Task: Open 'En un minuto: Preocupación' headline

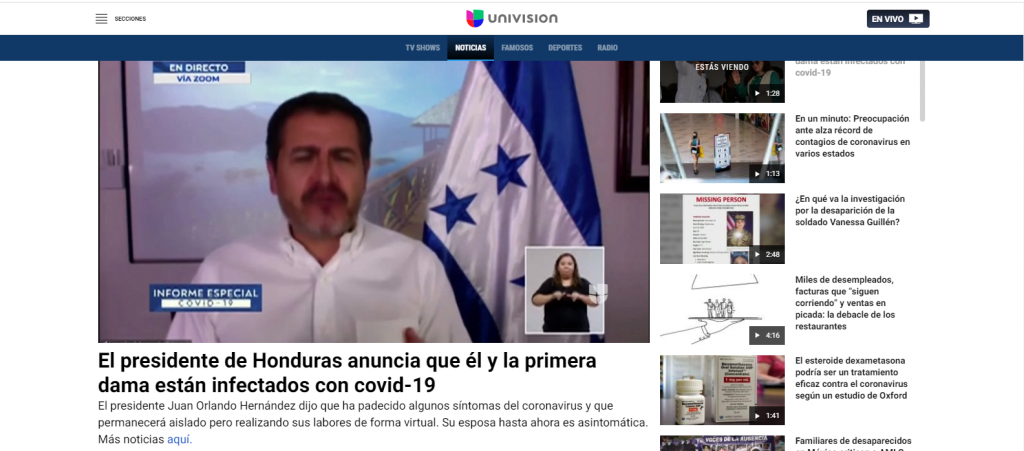Action: (853, 136)
